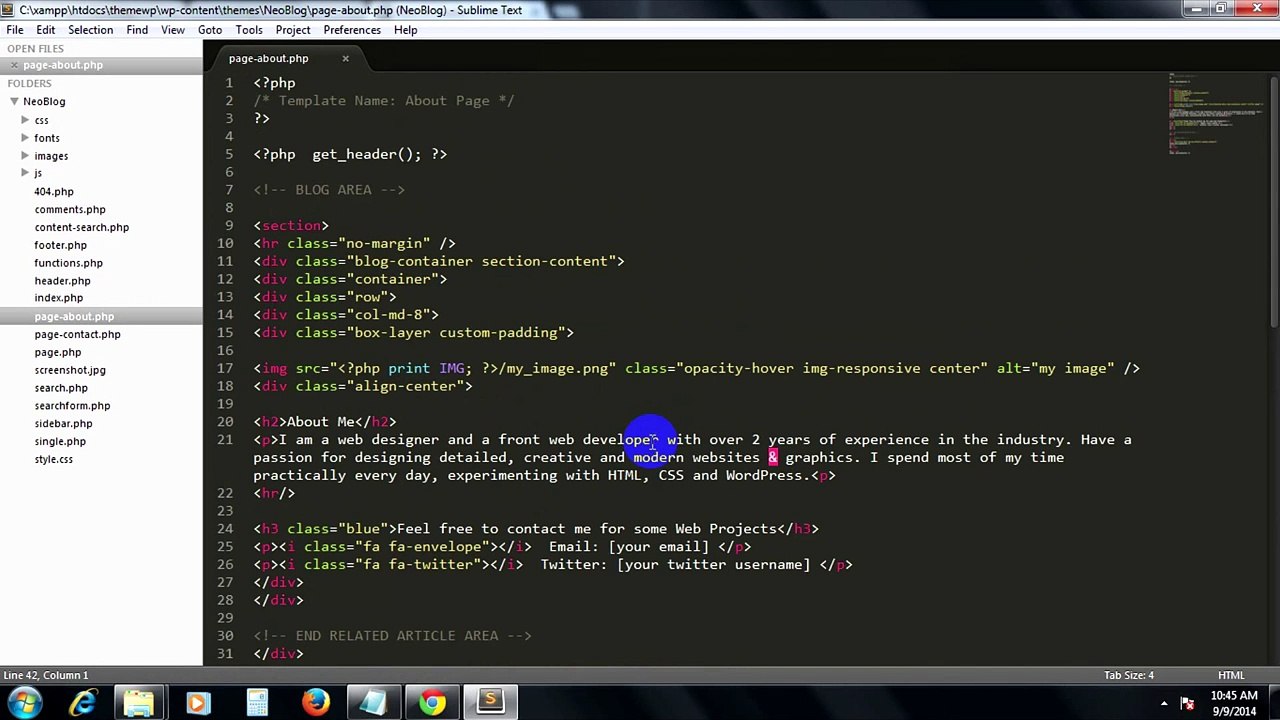This screenshot has width=1280, height=720.
Task: Open the File menu
Action: (15, 30)
